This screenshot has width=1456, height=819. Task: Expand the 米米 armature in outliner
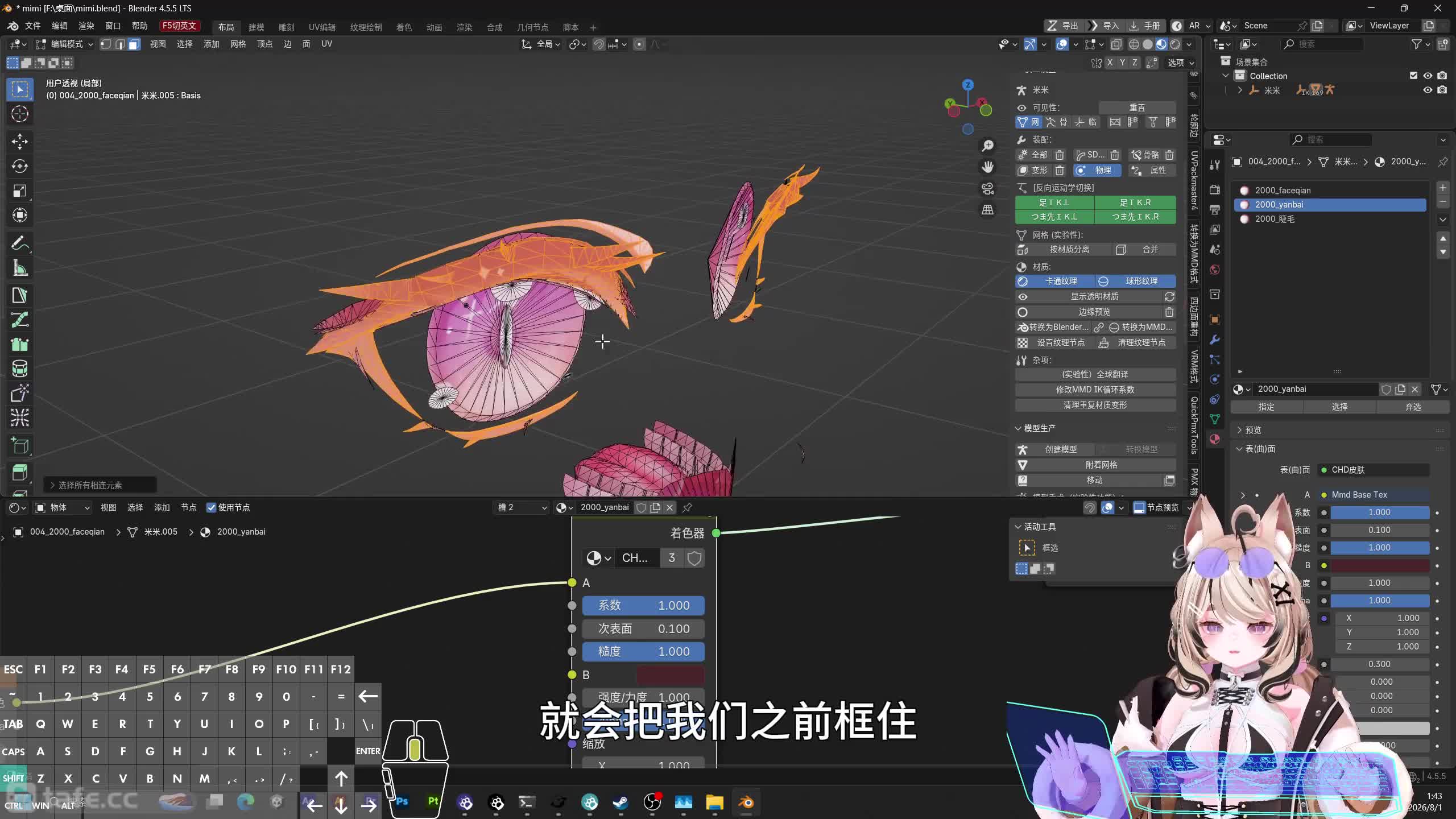(1240, 90)
